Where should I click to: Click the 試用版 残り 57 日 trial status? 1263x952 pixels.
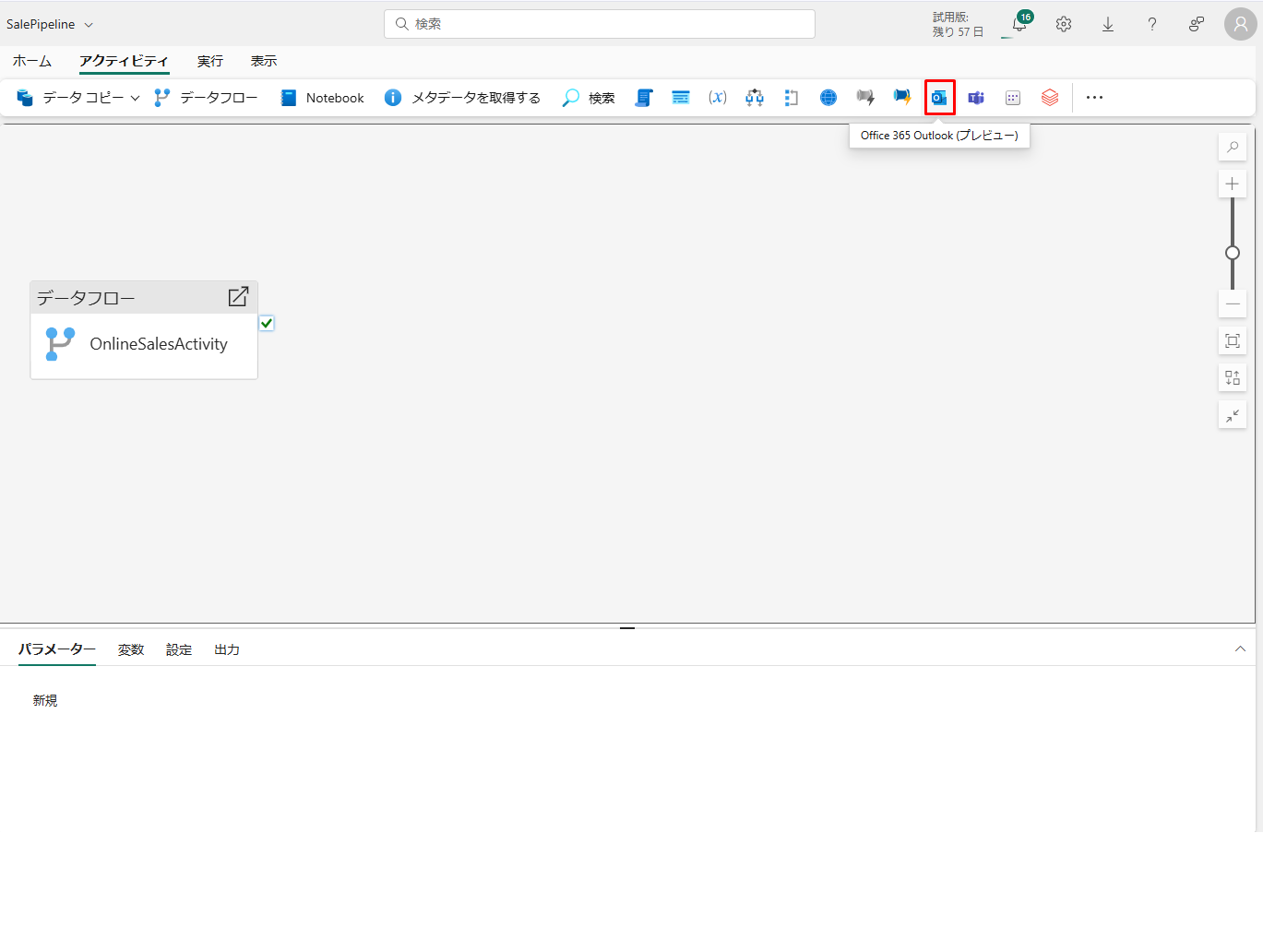[959, 25]
